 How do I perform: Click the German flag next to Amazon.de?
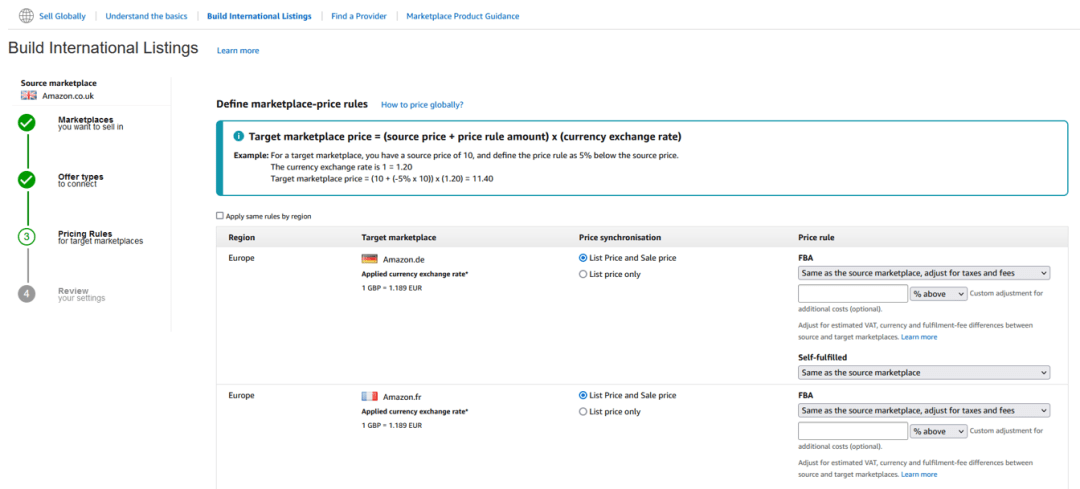369,259
